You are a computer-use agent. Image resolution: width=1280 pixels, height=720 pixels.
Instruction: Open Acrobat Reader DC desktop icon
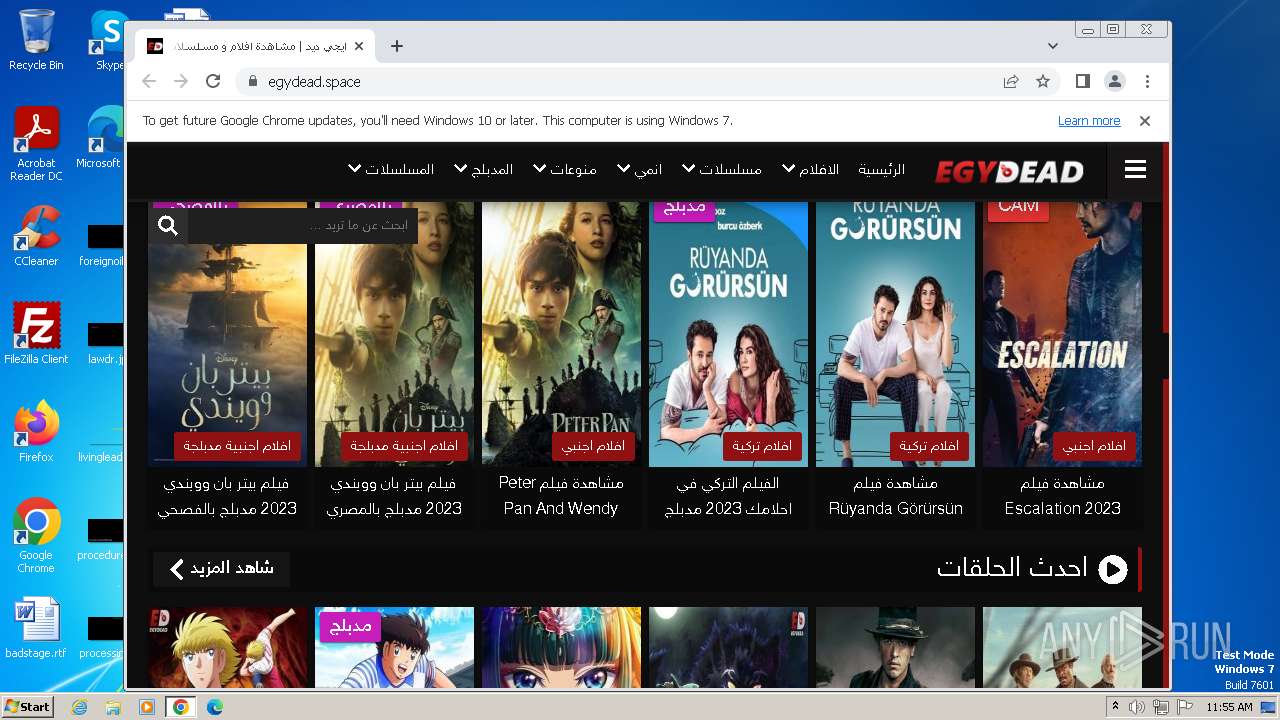[x=36, y=145]
